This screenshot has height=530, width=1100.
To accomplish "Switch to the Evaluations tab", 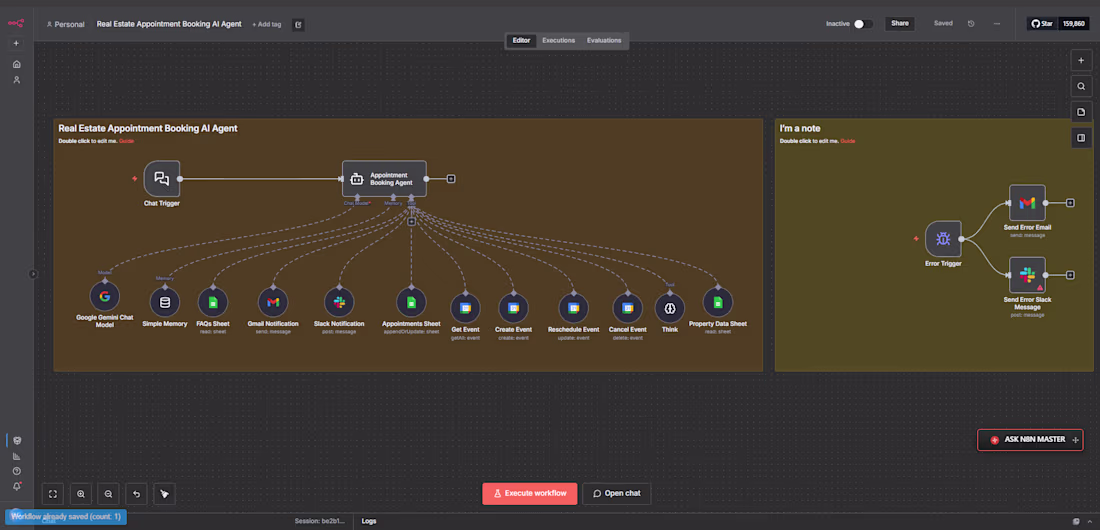I will click(604, 41).
